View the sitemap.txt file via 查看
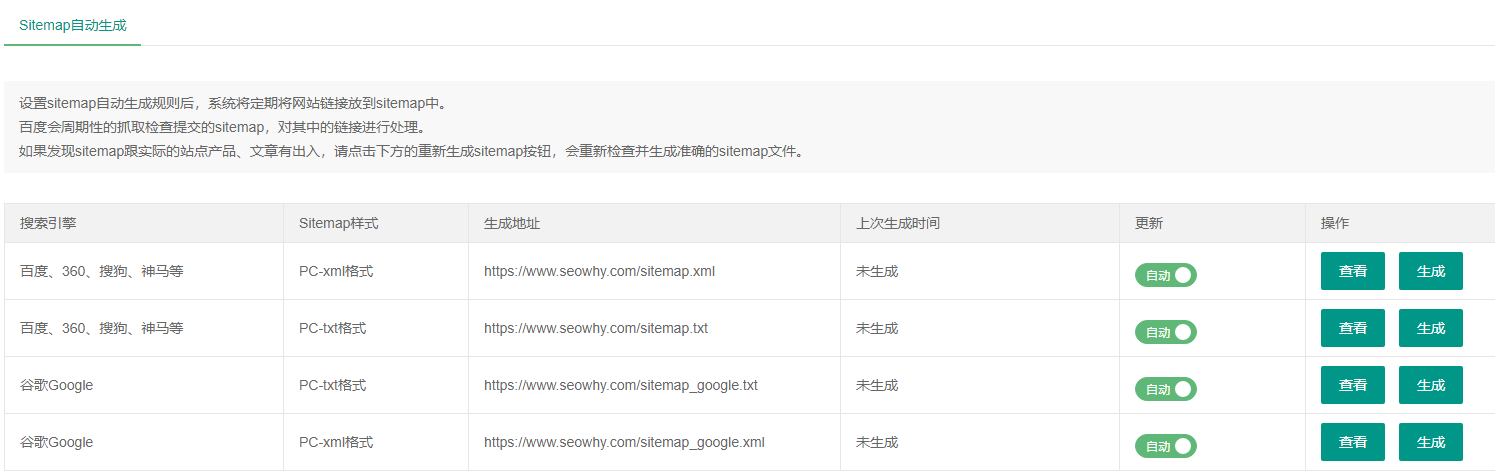Viewport: 1495px width, 476px height. tap(1352, 328)
